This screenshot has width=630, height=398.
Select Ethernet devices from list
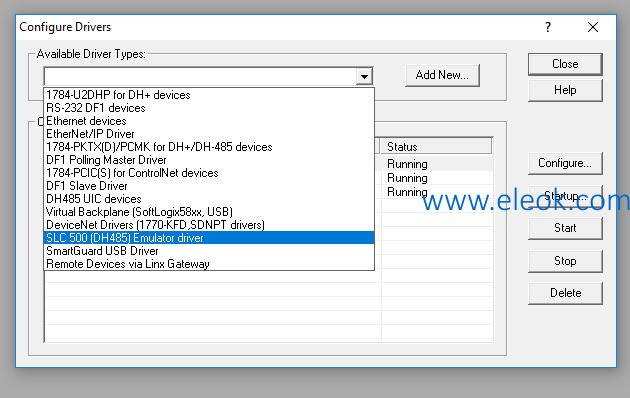[209, 121]
